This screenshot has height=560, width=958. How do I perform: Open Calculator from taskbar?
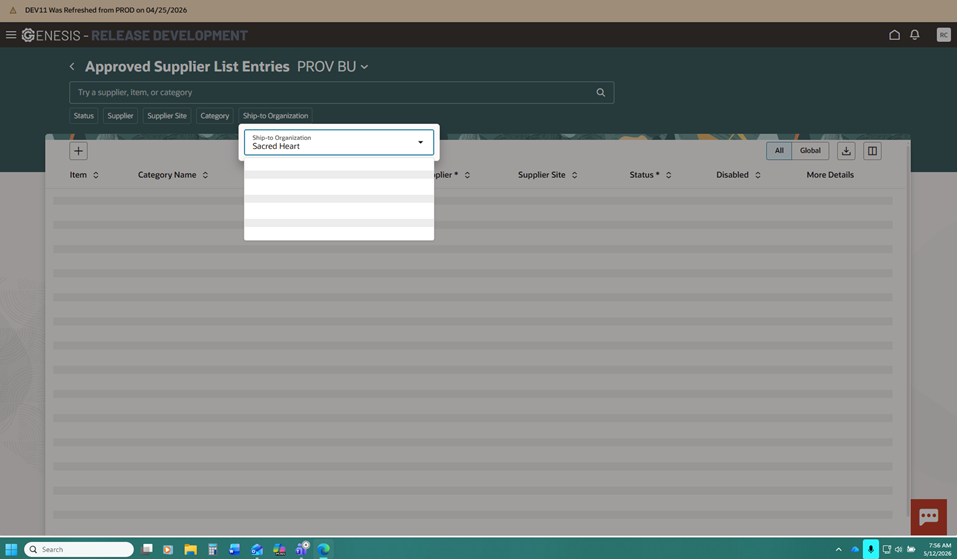pos(213,550)
